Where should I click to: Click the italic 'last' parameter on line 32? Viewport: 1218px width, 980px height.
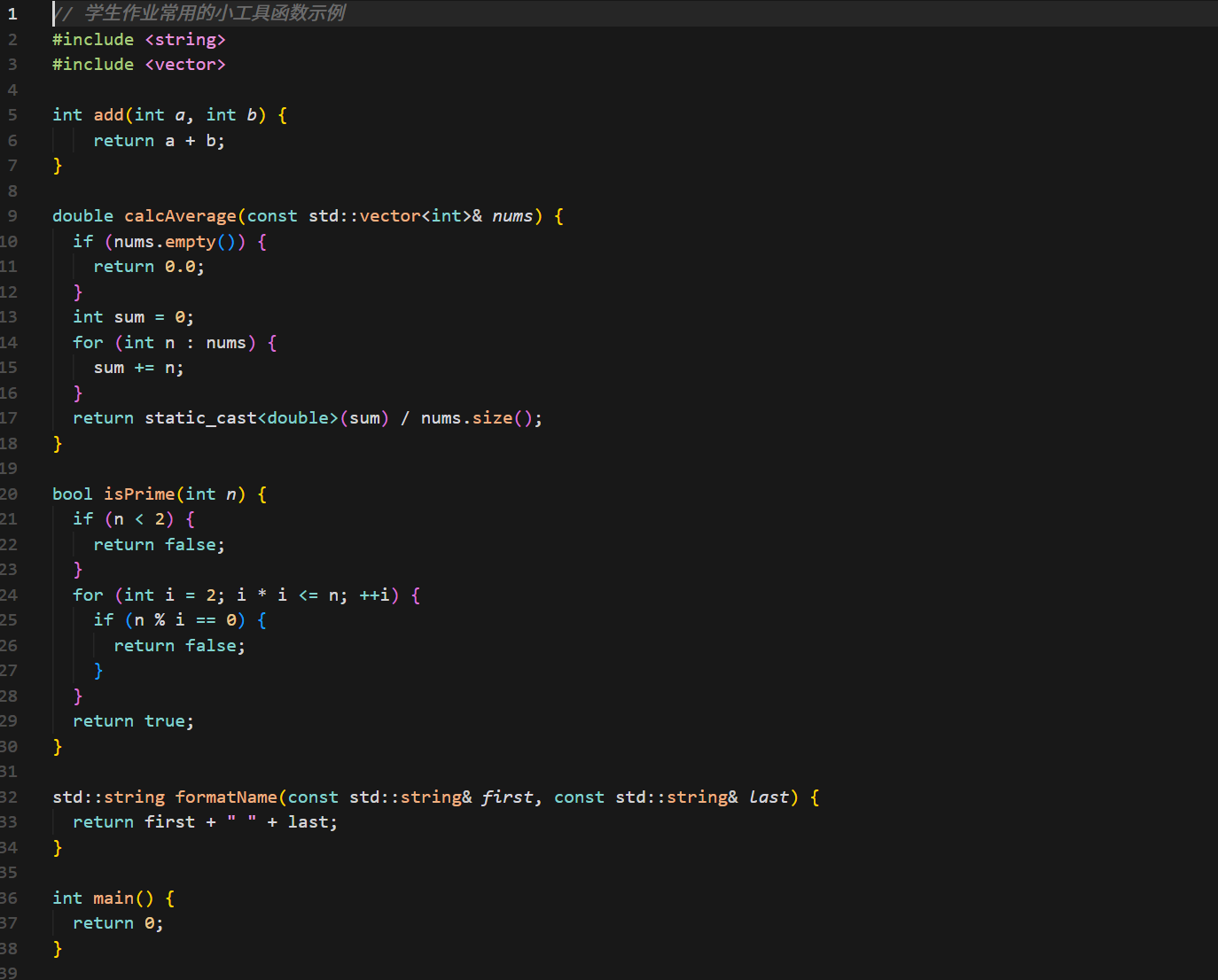769,797
